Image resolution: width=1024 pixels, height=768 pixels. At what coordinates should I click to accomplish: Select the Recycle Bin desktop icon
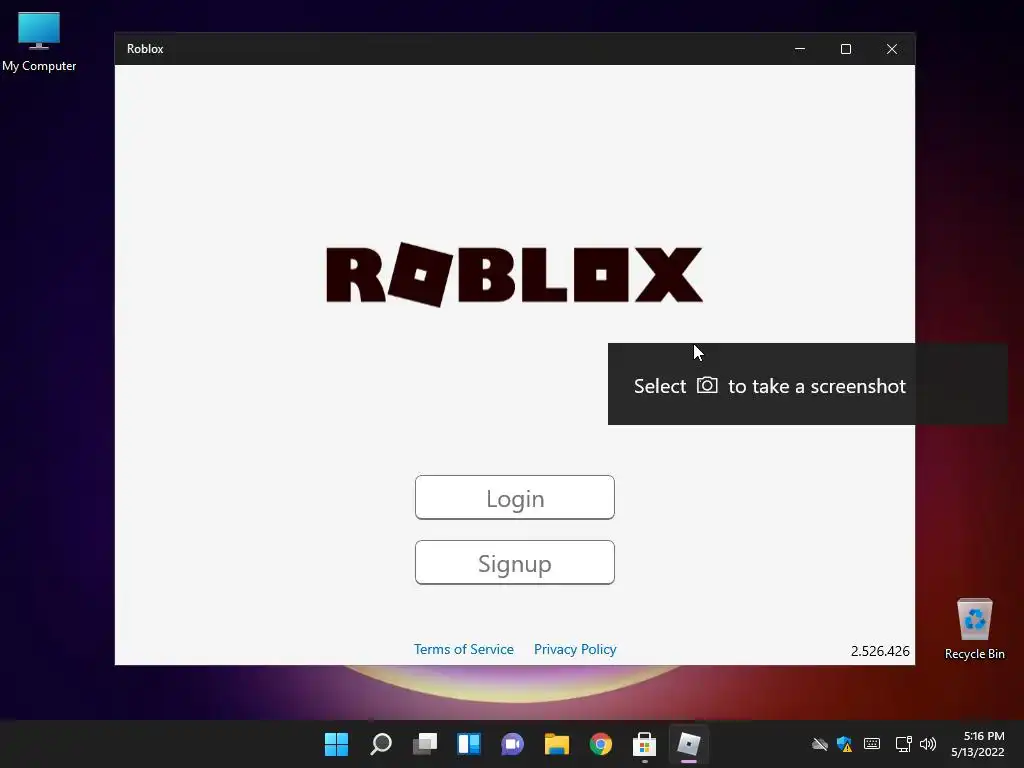(974, 630)
